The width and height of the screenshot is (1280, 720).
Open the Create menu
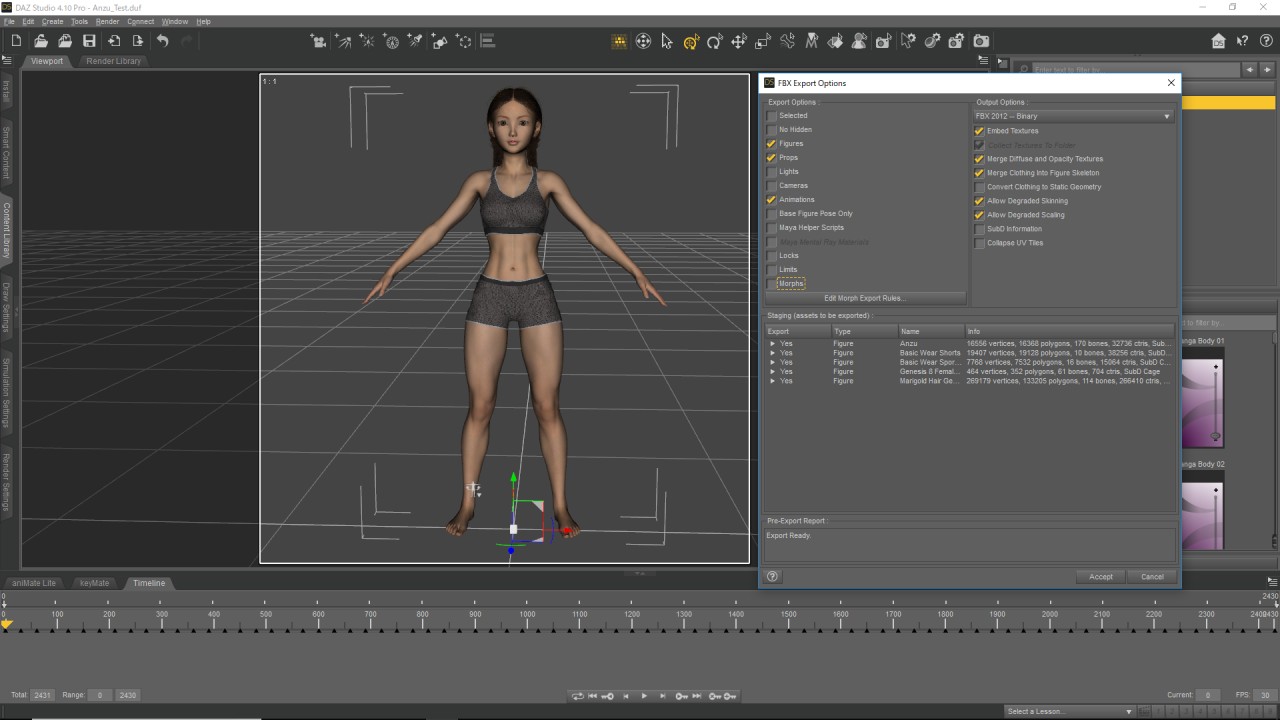click(x=53, y=21)
